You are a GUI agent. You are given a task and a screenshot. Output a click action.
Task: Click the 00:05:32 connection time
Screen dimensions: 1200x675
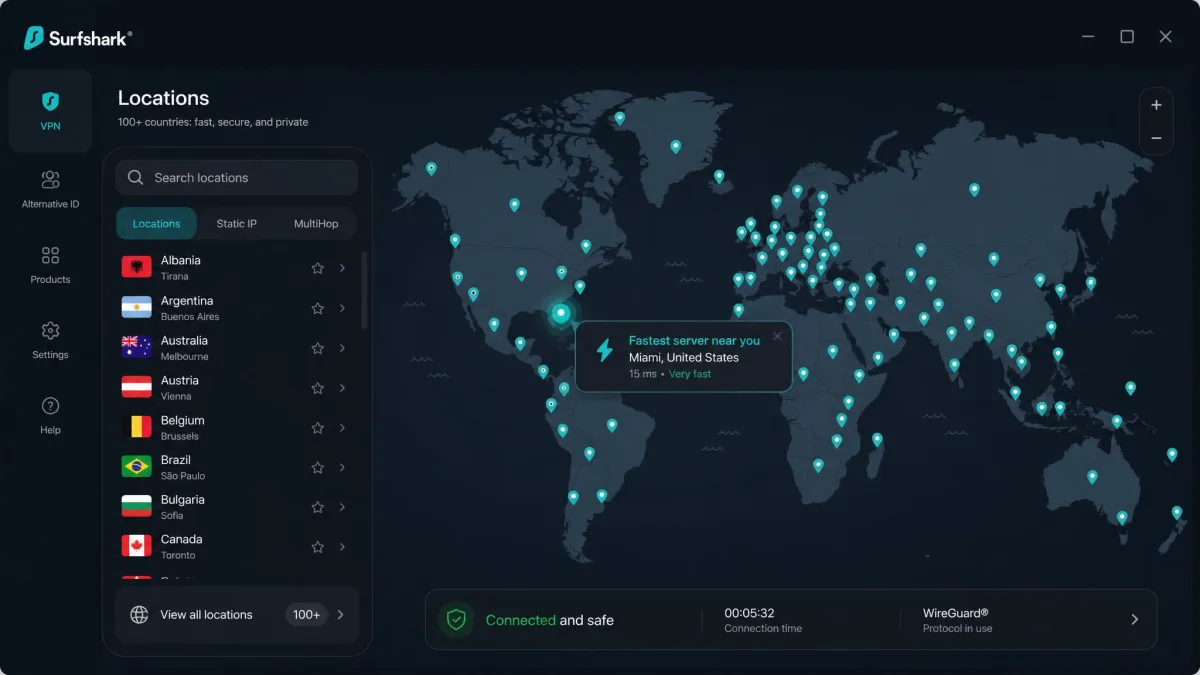click(x=750, y=613)
